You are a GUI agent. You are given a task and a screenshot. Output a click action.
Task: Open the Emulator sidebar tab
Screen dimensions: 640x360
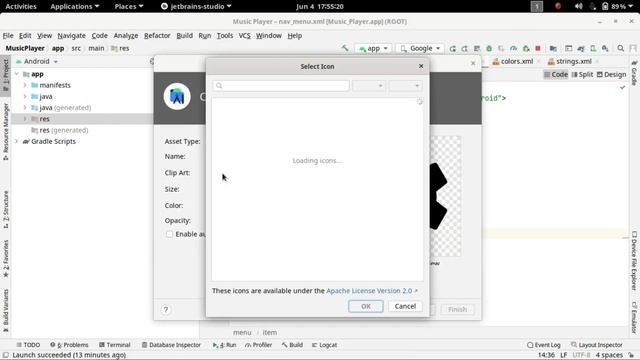click(x=634, y=318)
